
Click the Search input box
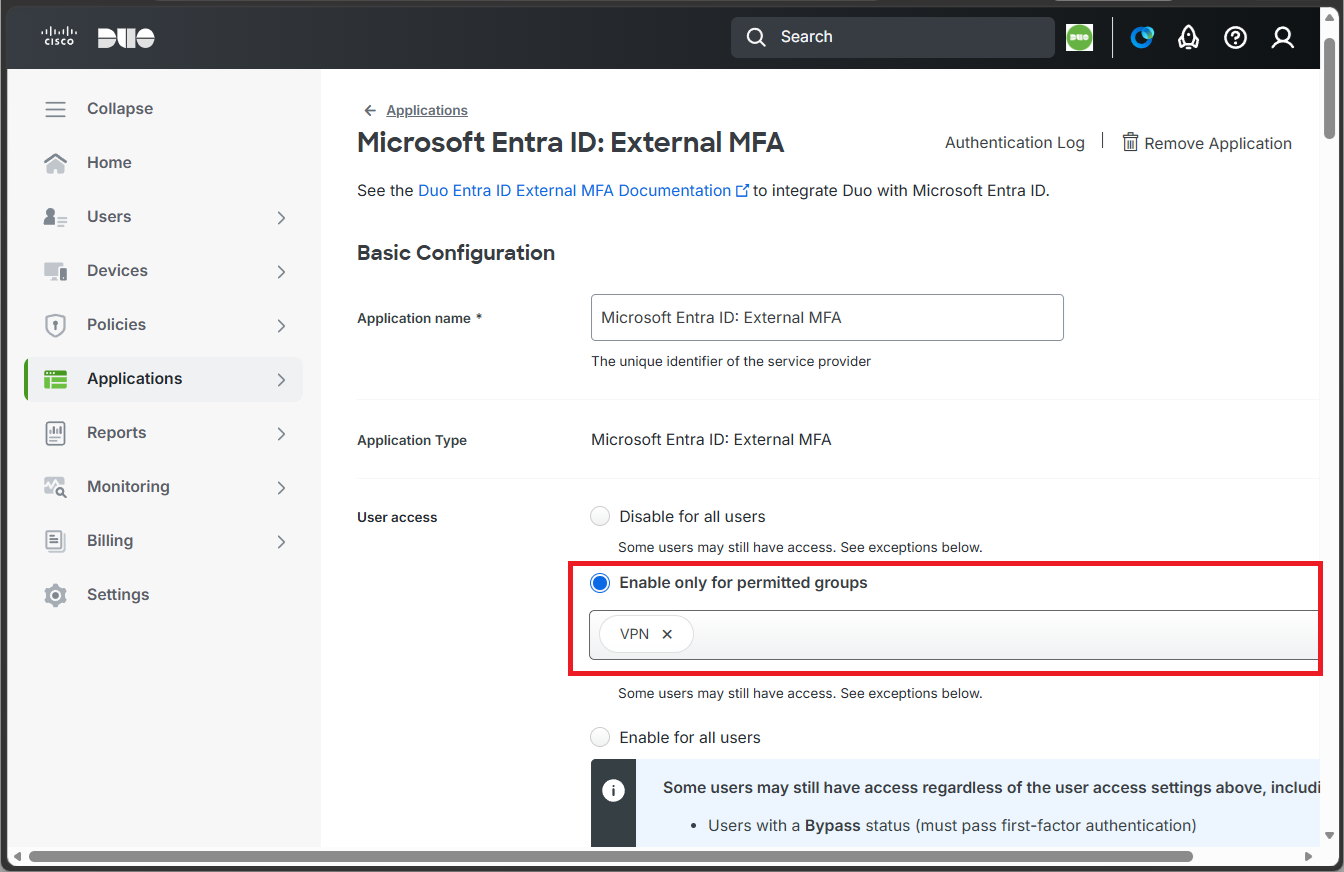(x=893, y=37)
